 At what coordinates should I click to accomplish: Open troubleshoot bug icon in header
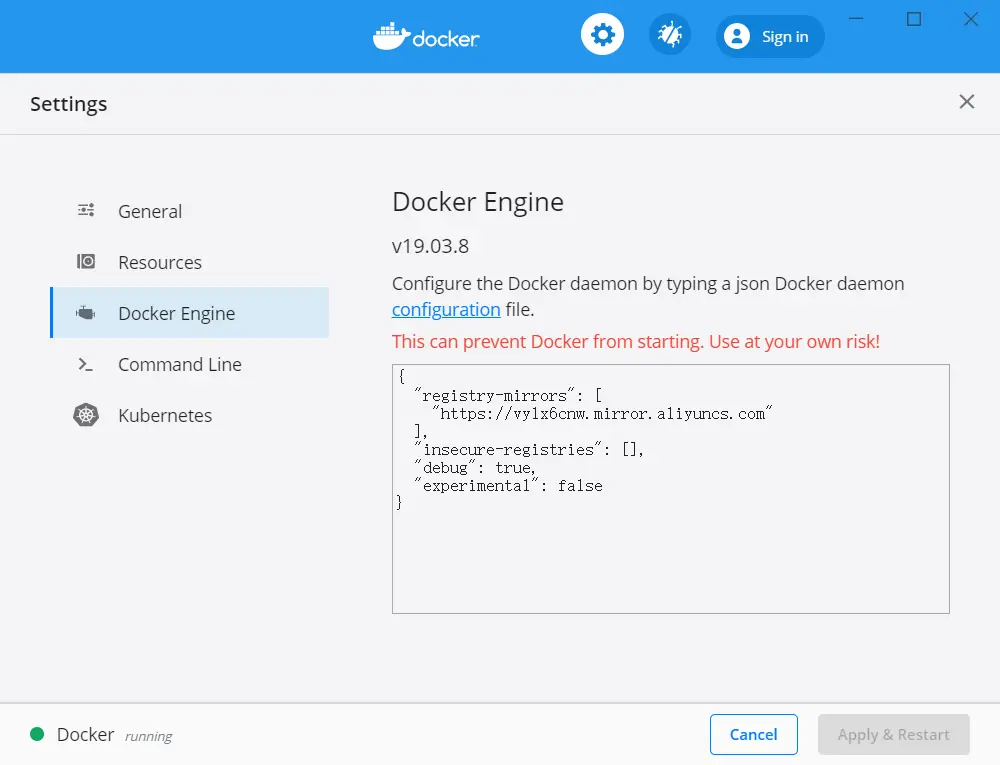670,34
